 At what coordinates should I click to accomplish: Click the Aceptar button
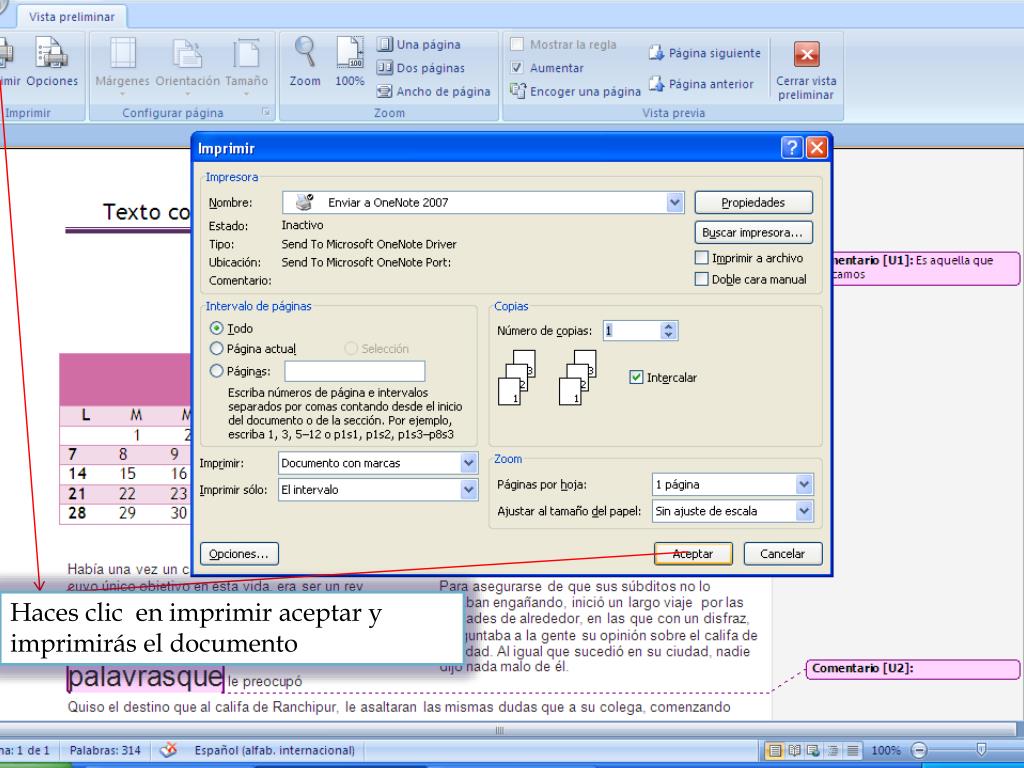[x=693, y=554]
